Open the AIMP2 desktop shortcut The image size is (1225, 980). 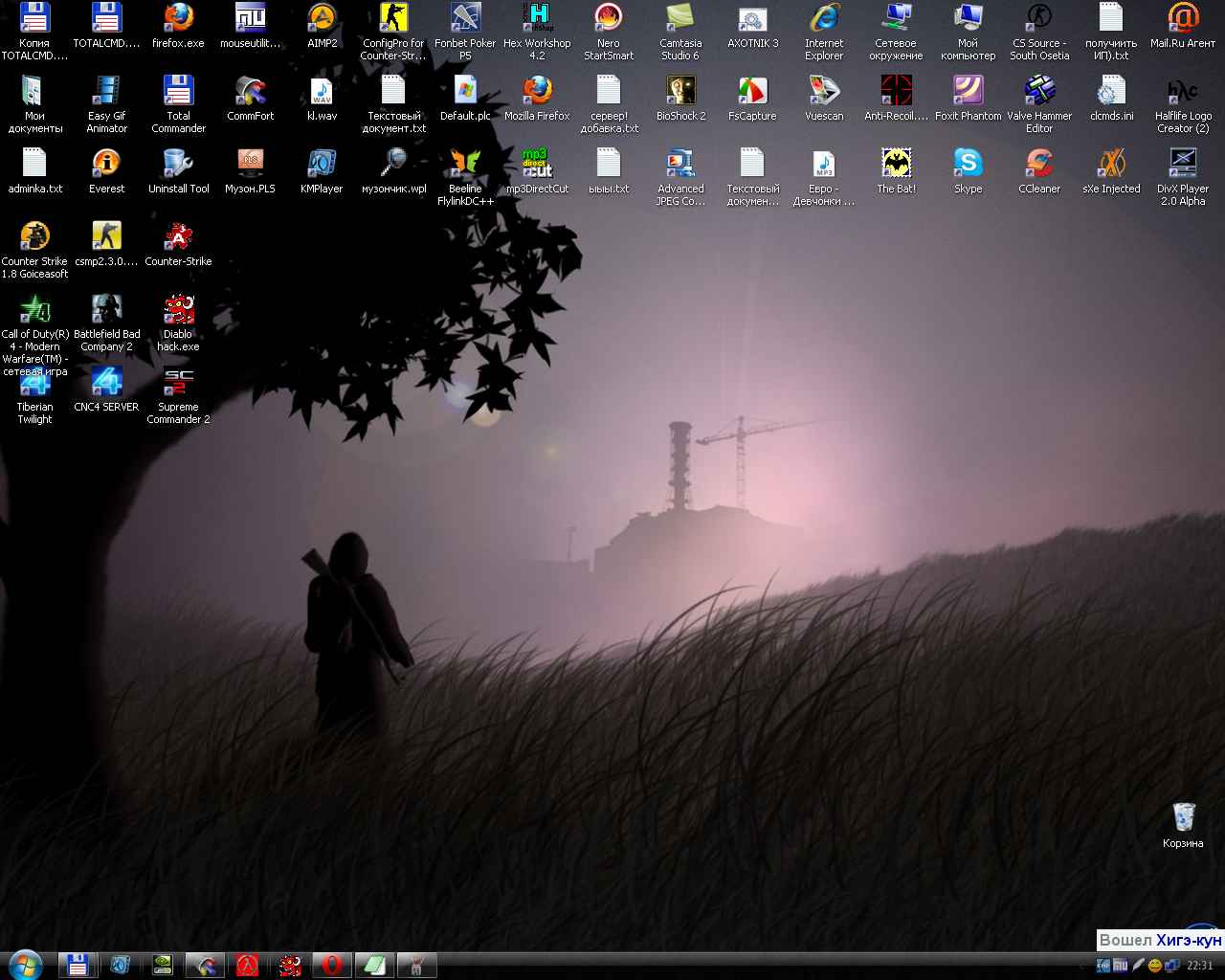point(322,26)
